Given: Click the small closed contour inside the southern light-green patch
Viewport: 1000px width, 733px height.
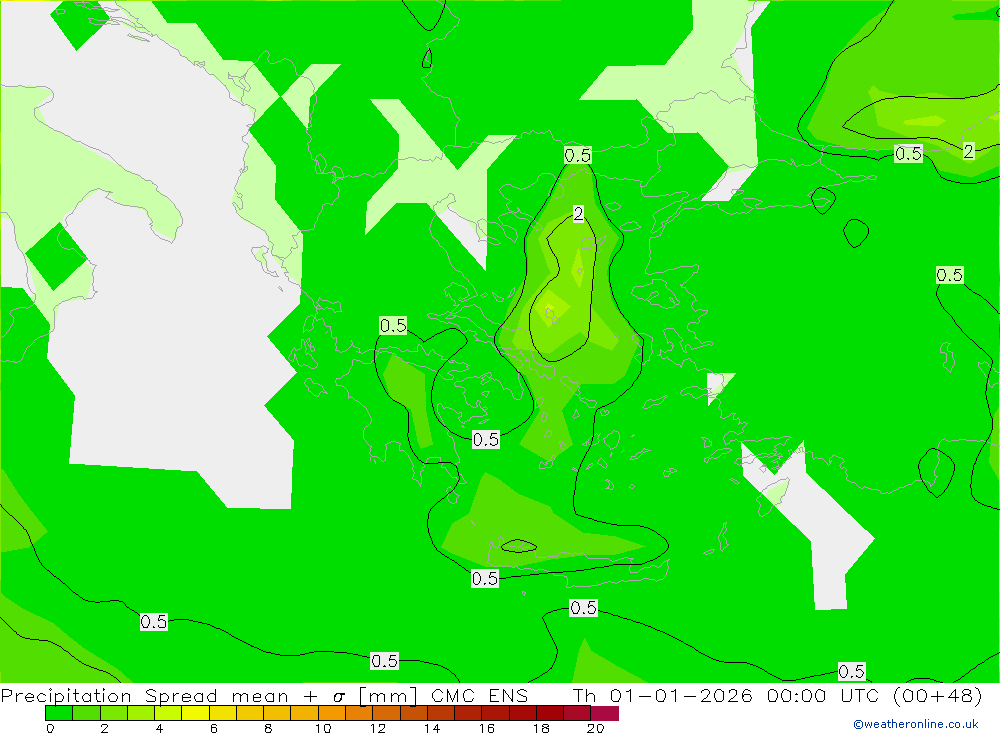Looking at the screenshot, I should point(518,546).
